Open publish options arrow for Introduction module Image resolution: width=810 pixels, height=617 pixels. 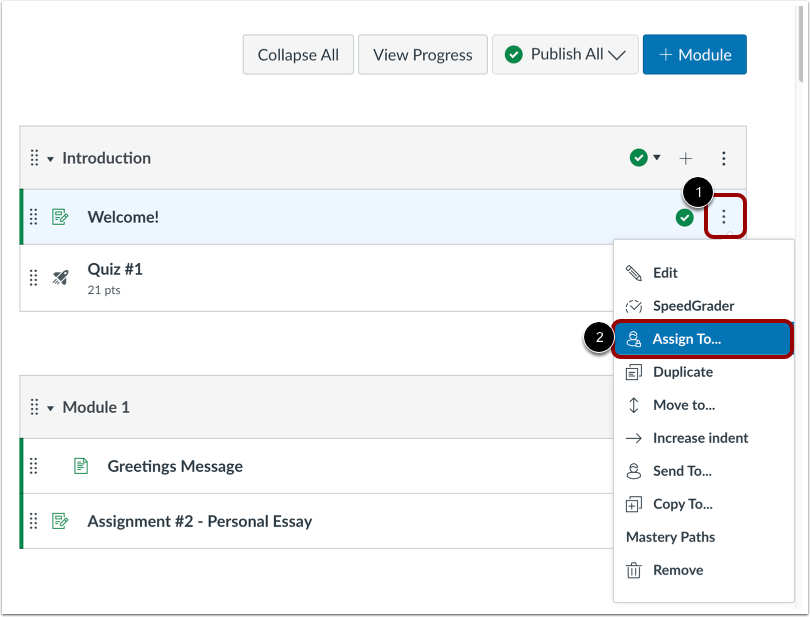(x=657, y=157)
